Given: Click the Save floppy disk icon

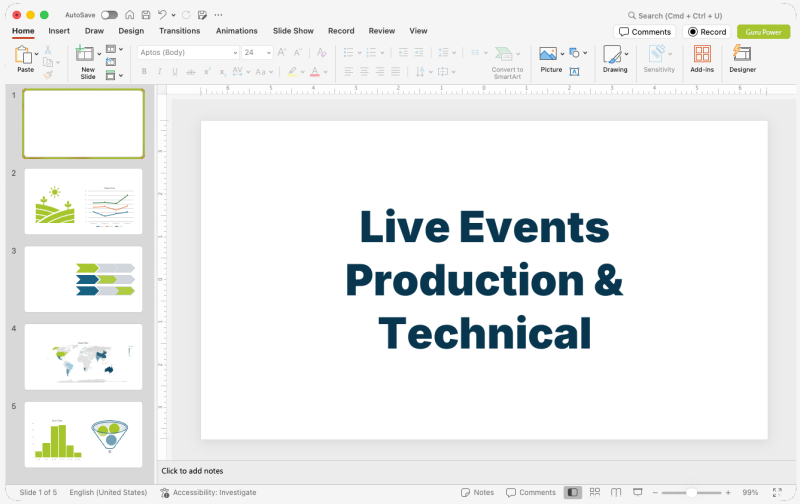Looking at the screenshot, I should (x=146, y=15).
